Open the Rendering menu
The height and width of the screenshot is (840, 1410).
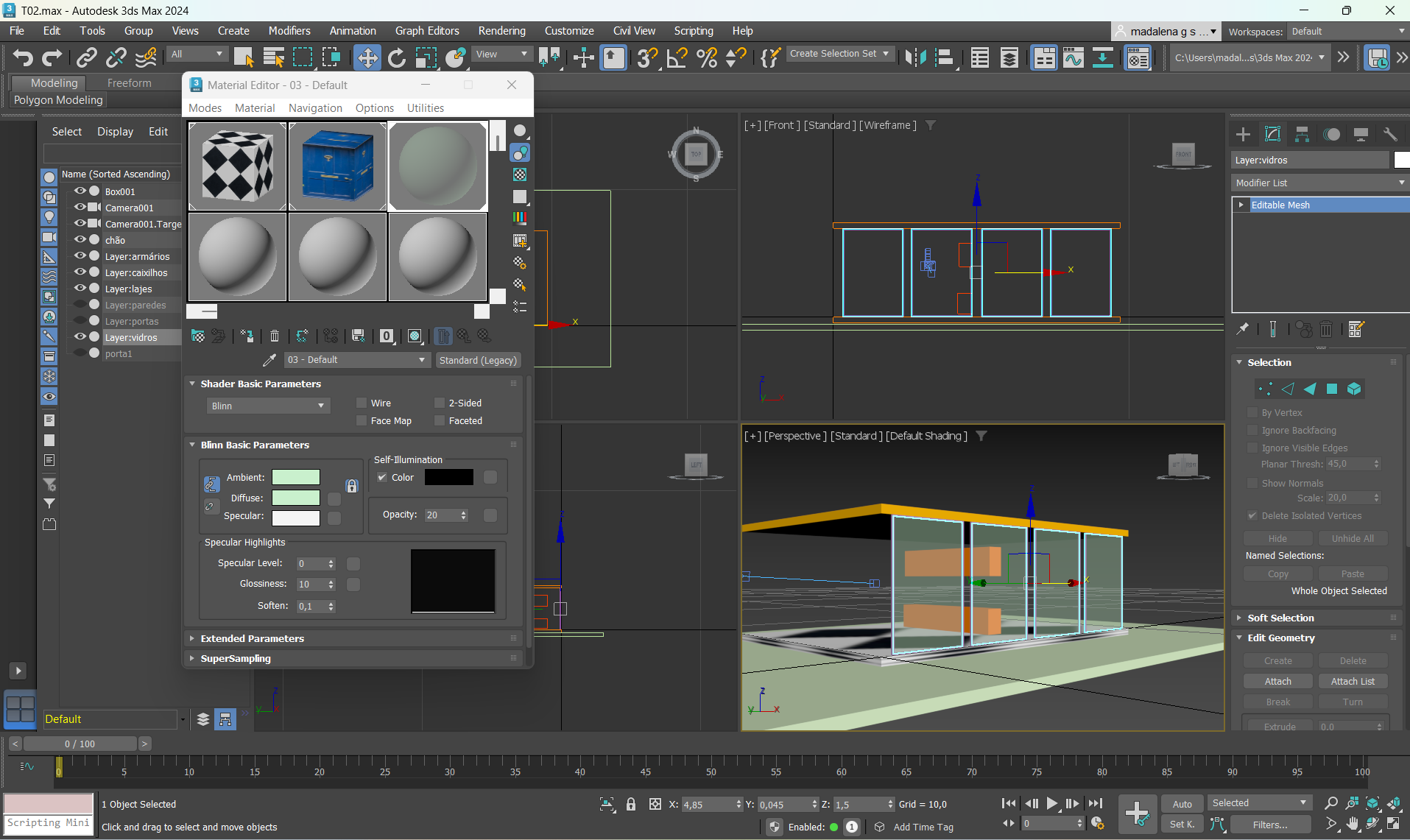coord(501,31)
